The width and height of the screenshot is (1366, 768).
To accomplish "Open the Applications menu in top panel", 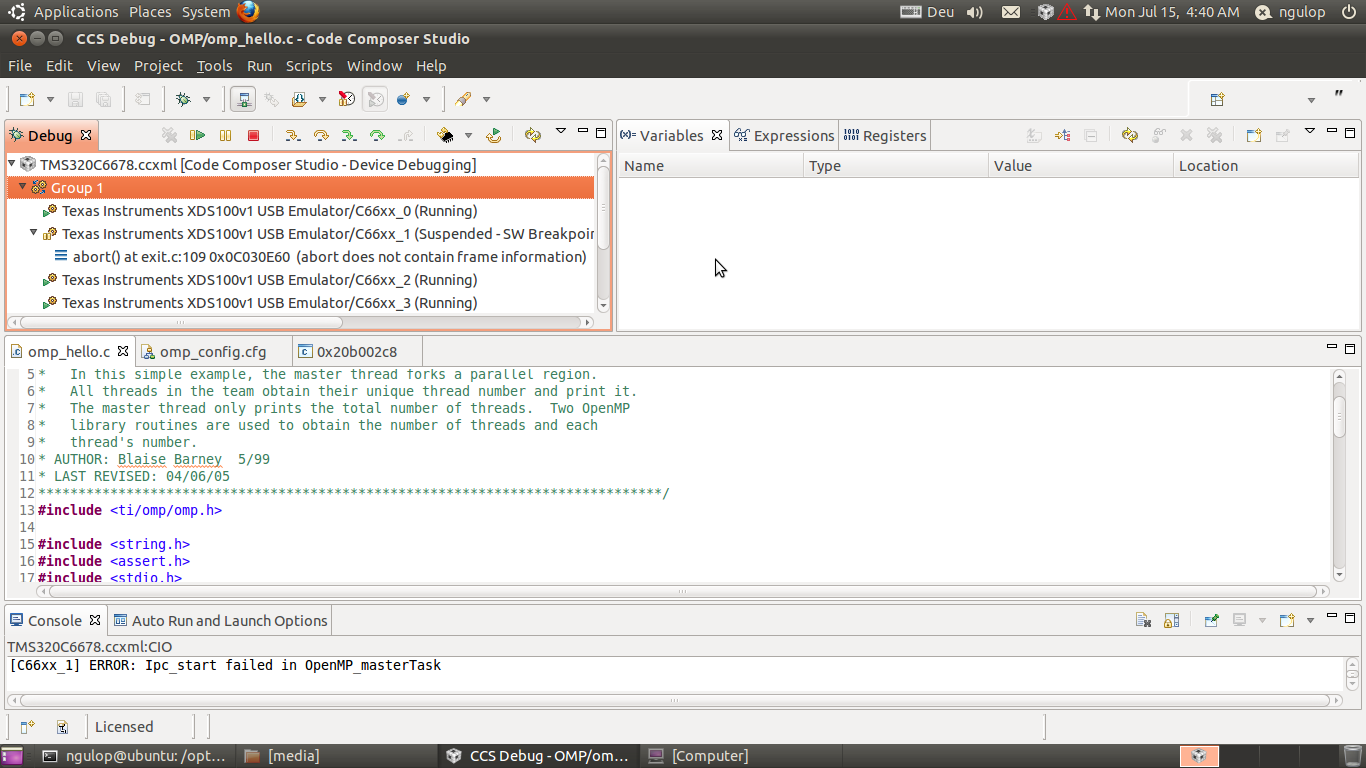I will coord(76,12).
